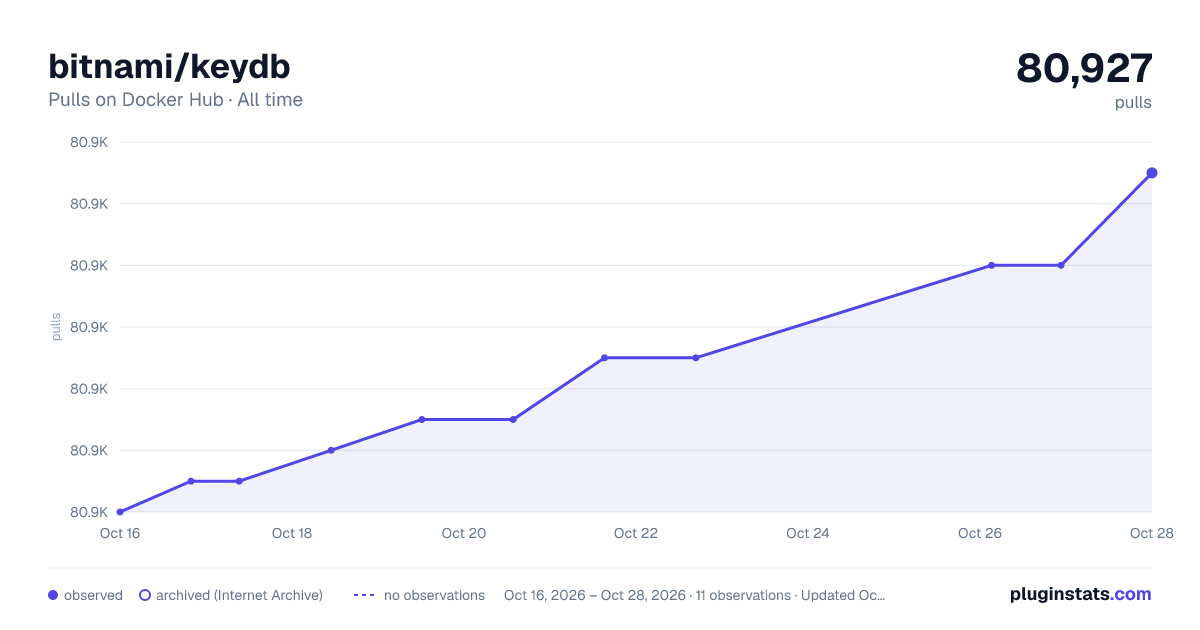Click the dashed 'no observations' legend marker
1200x630 pixels.
pyautogui.click(x=364, y=595)
